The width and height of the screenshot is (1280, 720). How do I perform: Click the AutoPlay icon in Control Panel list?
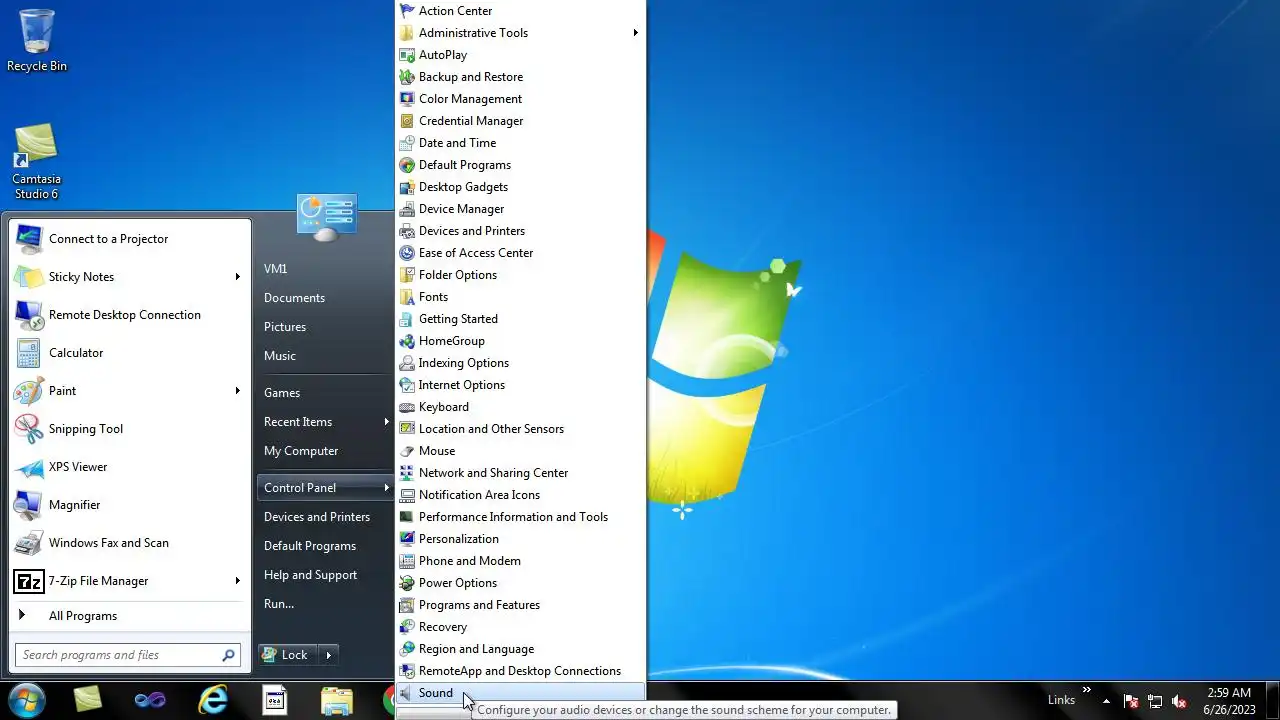tap(407, 55)
